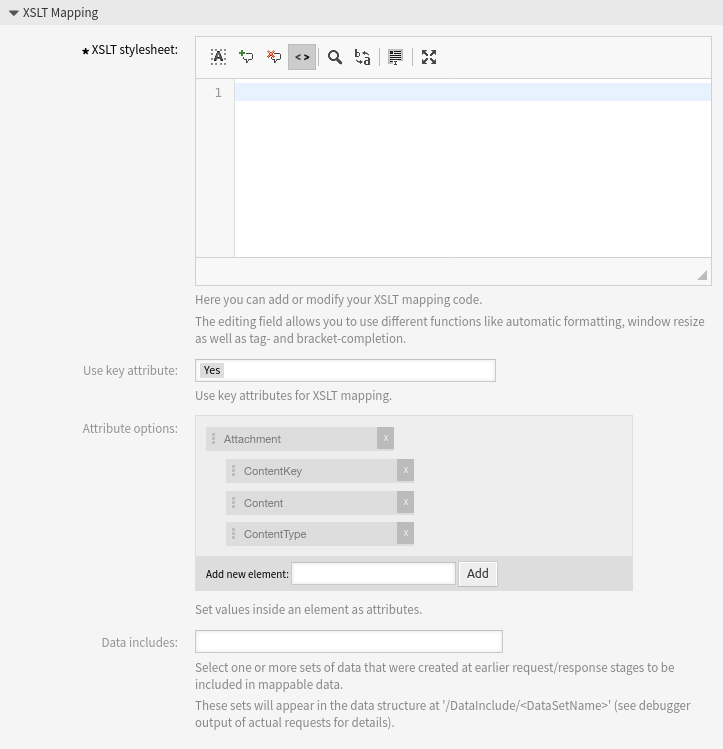Click the Attachment drag handle

213,439
